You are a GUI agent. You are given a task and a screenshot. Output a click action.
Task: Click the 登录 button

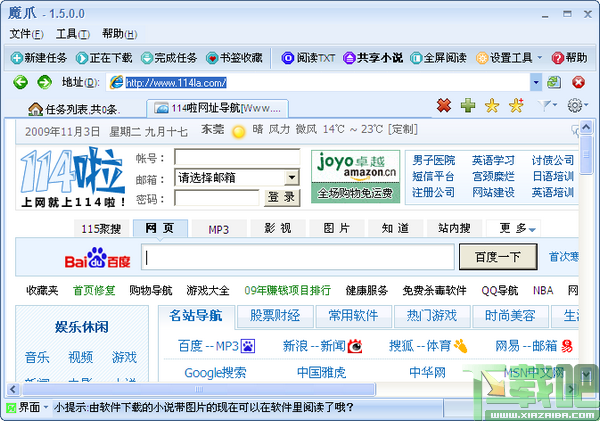(282, 198)
